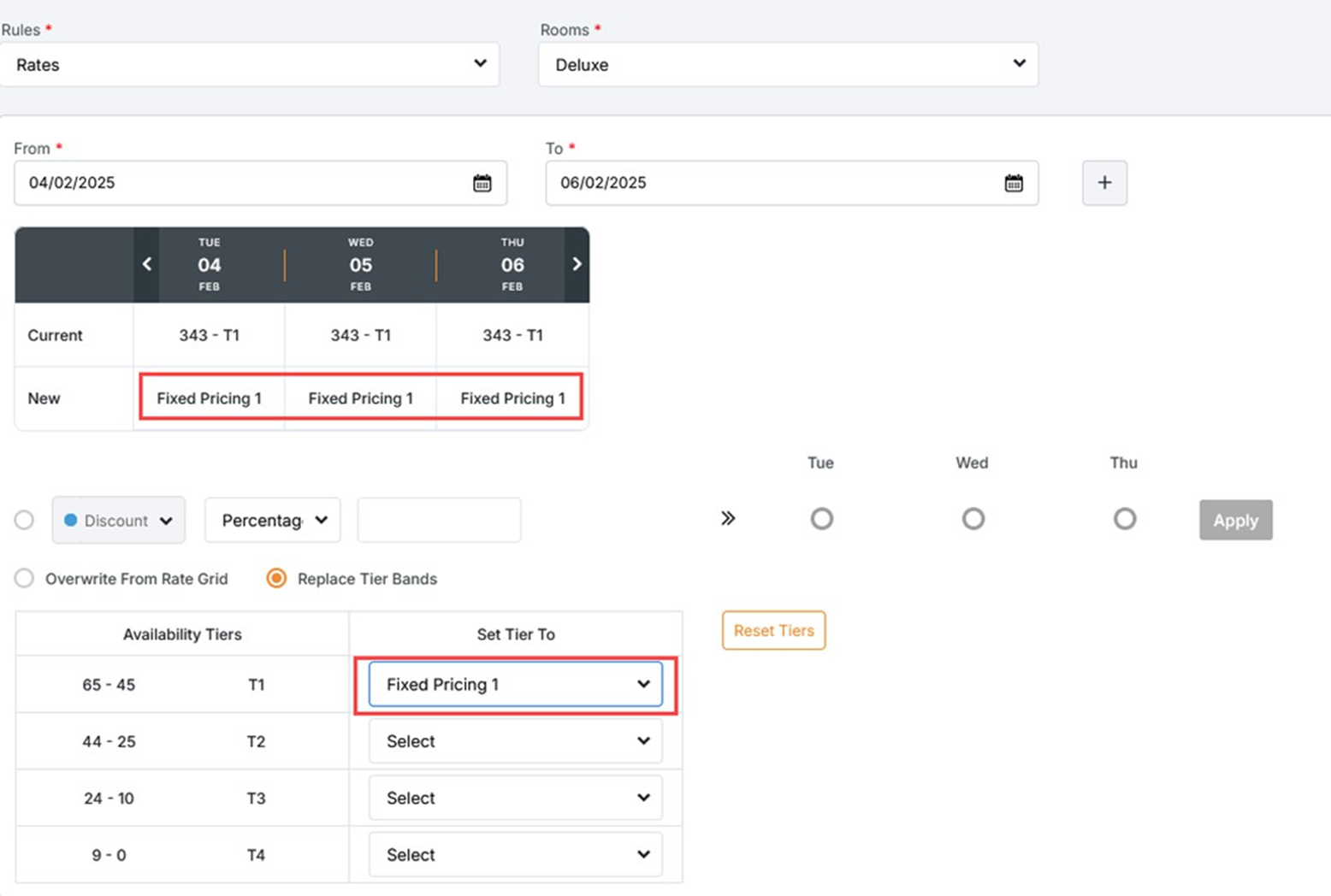1331x896 pixels.
Task: Expand the Rooms dropdown showing Deluxe
Action: pyautogui.click(x=788, y=65)
